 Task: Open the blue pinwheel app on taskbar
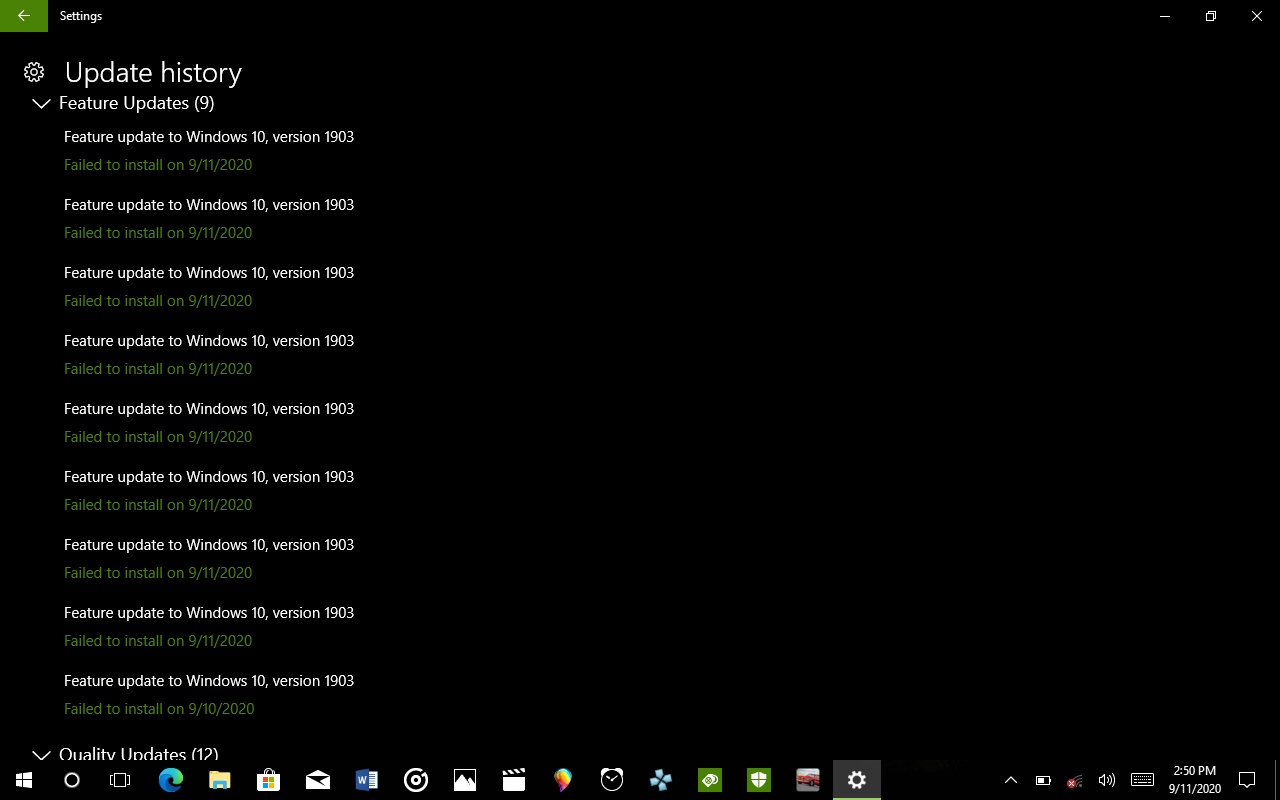tap(661, 780)
